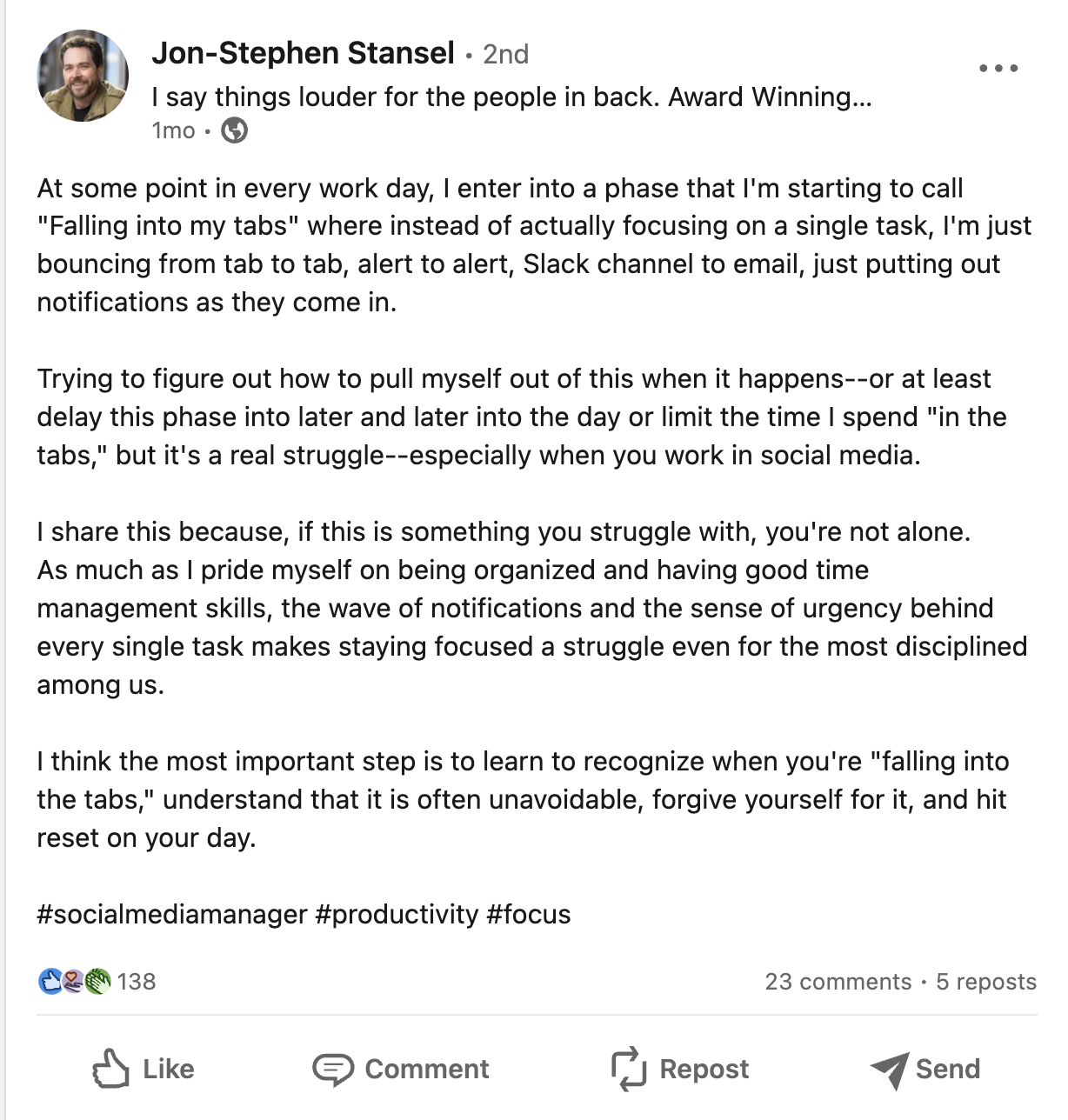Select the #focus hashtag
Image resolution: width=1068 pixels, height=1120 pixels.
(x=529, y=914)
